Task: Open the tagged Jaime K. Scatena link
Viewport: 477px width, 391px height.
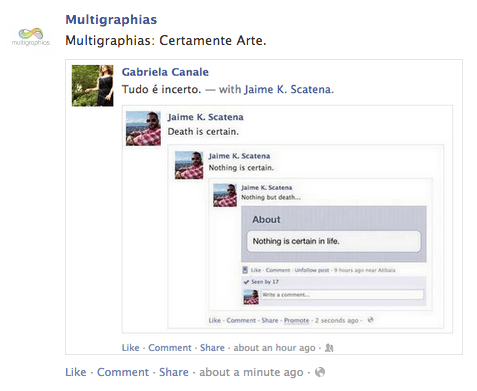Action: click(x=289, y=89)
